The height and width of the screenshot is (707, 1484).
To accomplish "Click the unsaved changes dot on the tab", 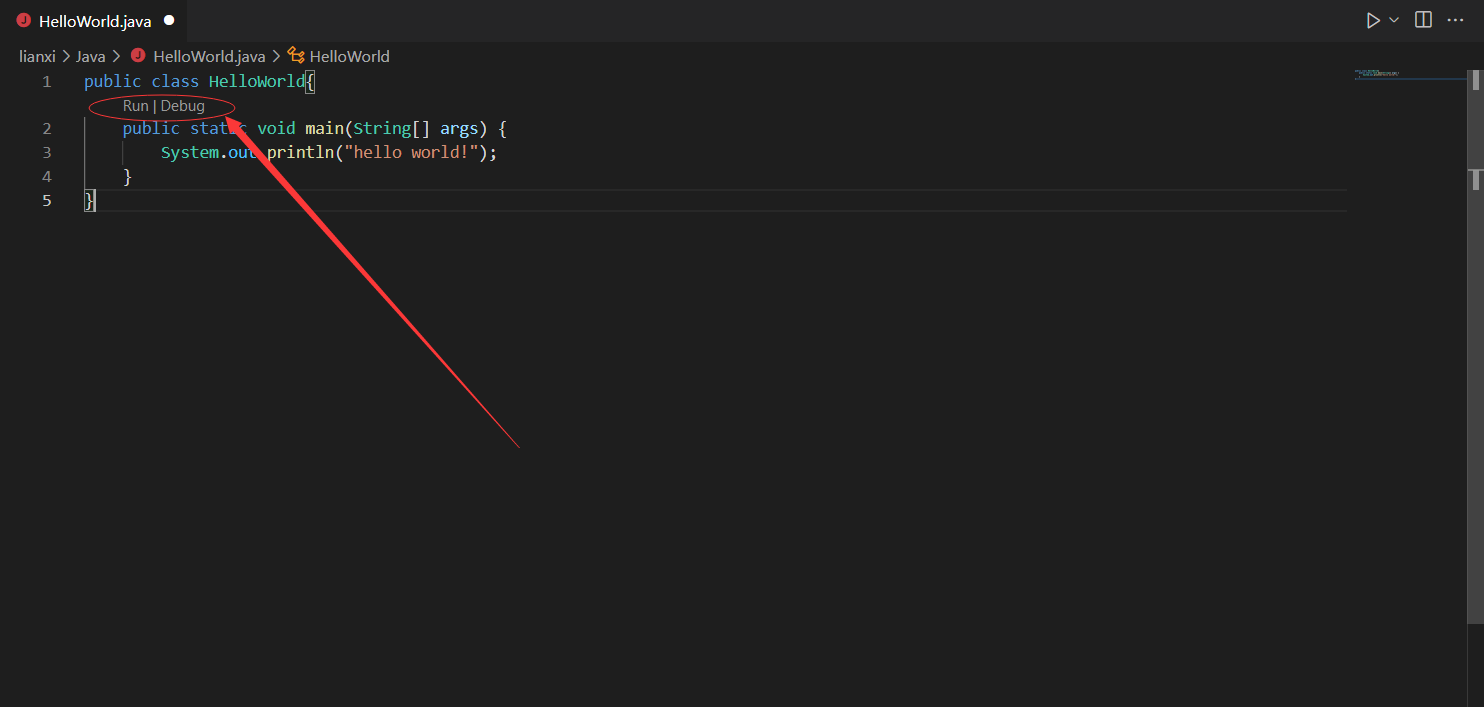I will (167, 19).
